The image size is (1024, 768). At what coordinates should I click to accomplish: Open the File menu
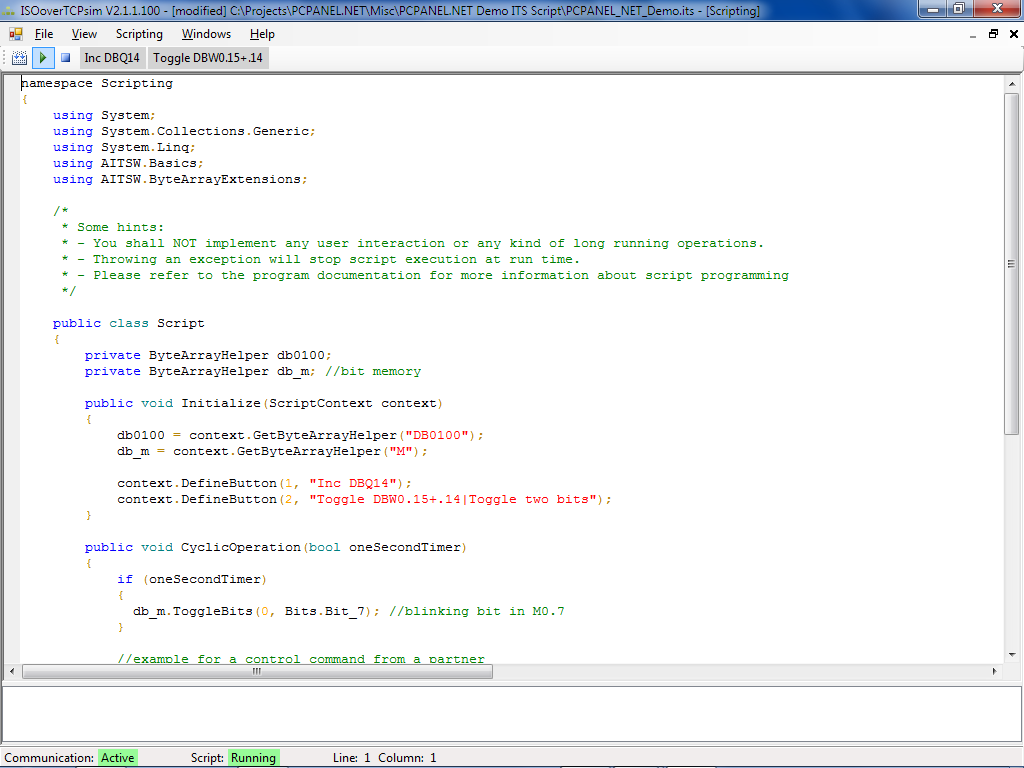tap(44, 34)
